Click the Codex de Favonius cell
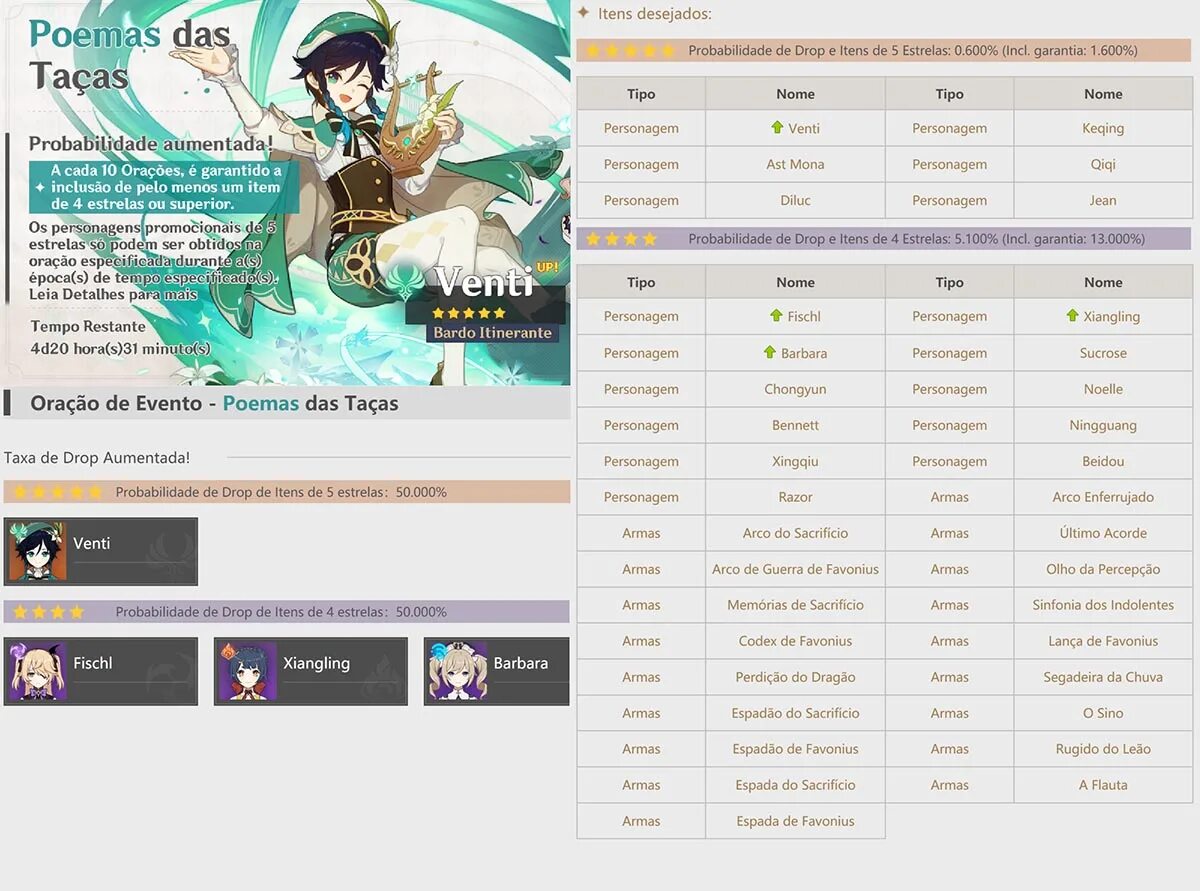 point(795,641)
